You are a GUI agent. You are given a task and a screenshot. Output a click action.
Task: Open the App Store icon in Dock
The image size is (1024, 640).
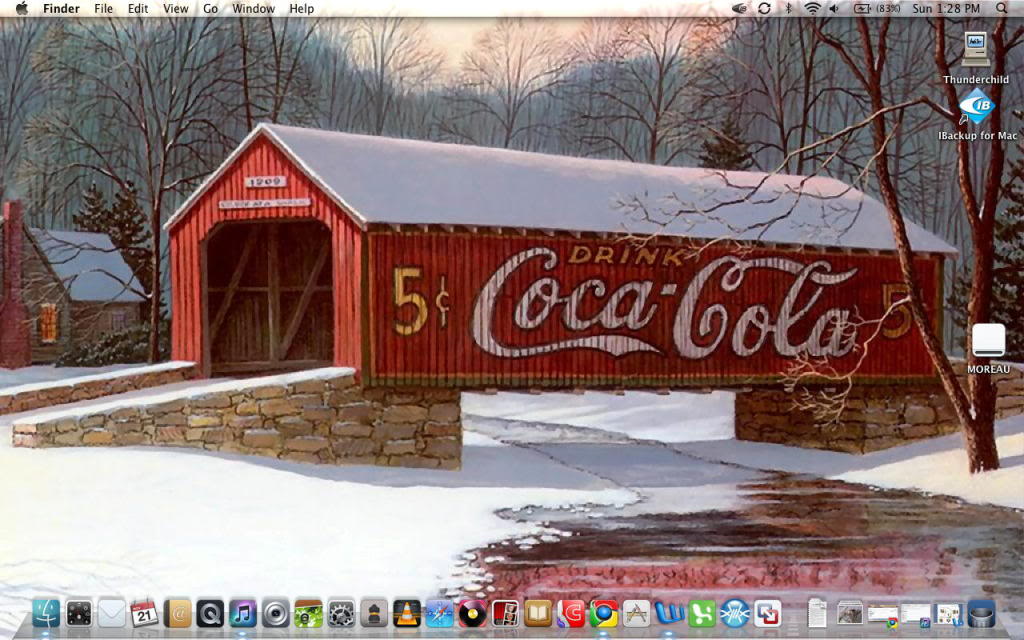(636, 614)
